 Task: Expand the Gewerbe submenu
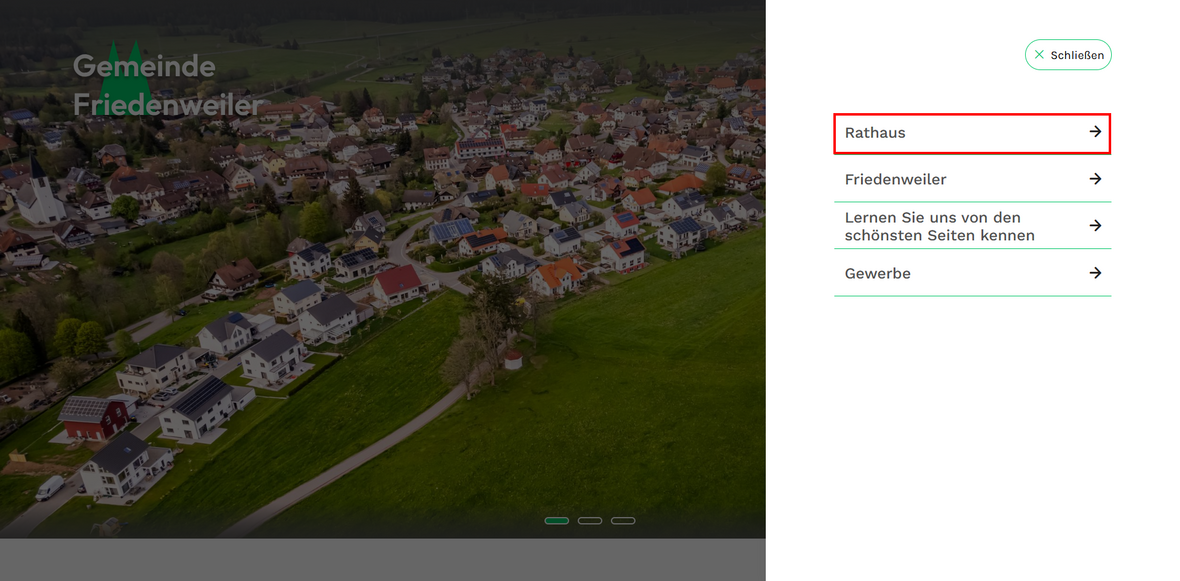972,272
